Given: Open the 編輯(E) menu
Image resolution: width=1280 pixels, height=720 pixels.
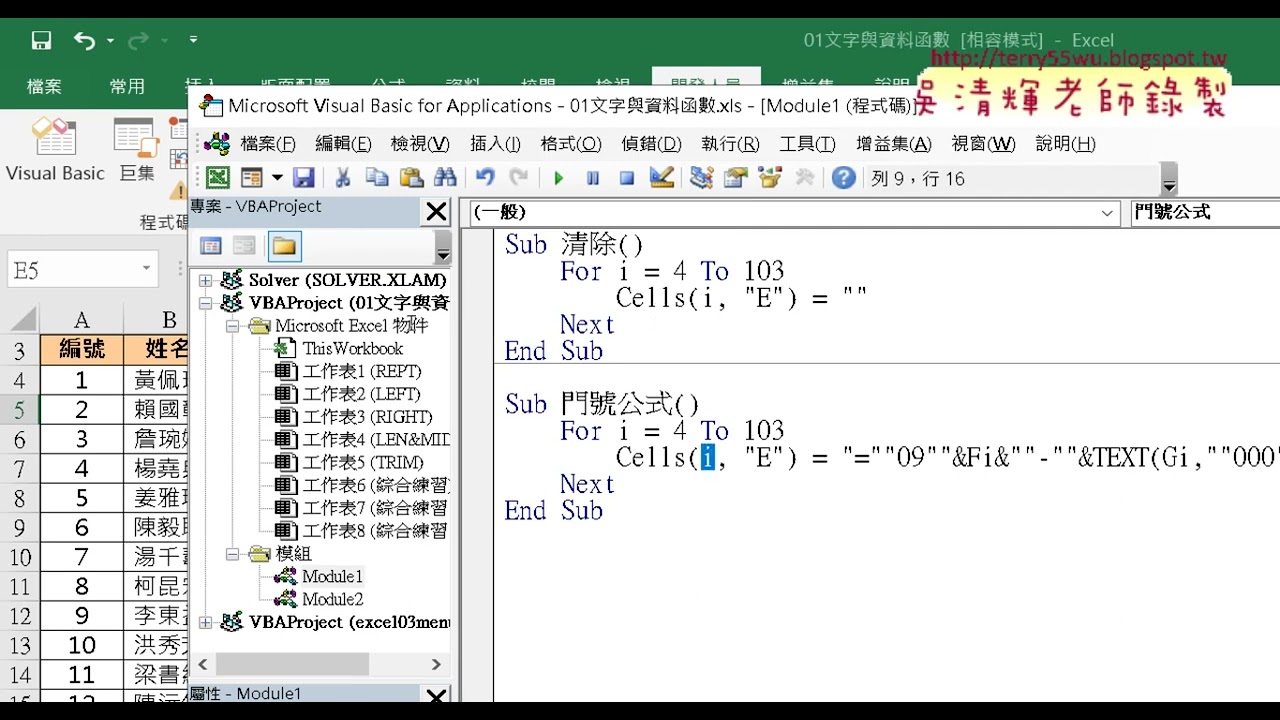Looking at the screenshot, I should 343,144.
